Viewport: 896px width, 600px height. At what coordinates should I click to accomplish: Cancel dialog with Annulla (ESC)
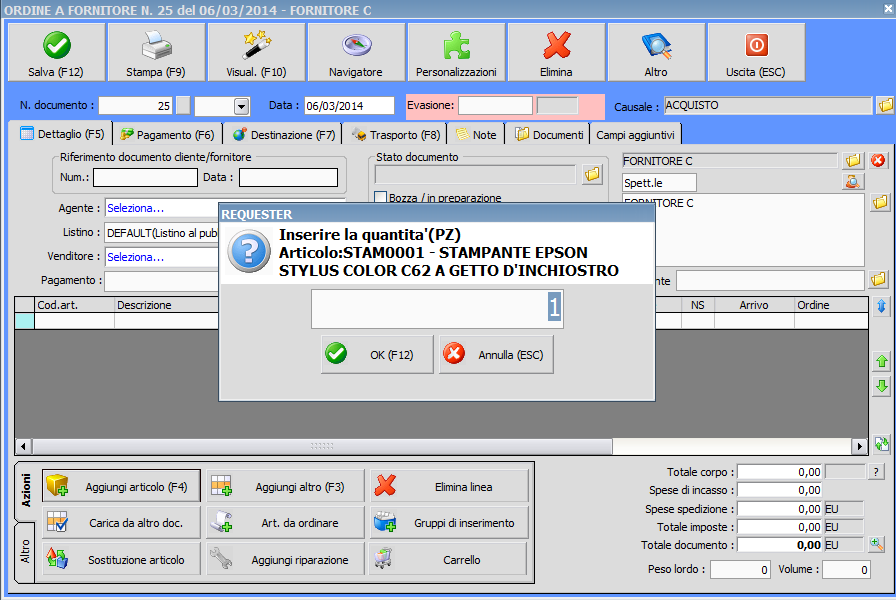coord(497,354)
